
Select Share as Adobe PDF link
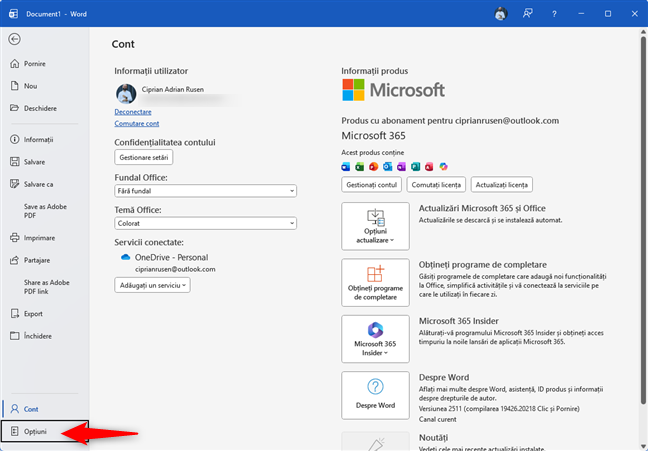45,287
